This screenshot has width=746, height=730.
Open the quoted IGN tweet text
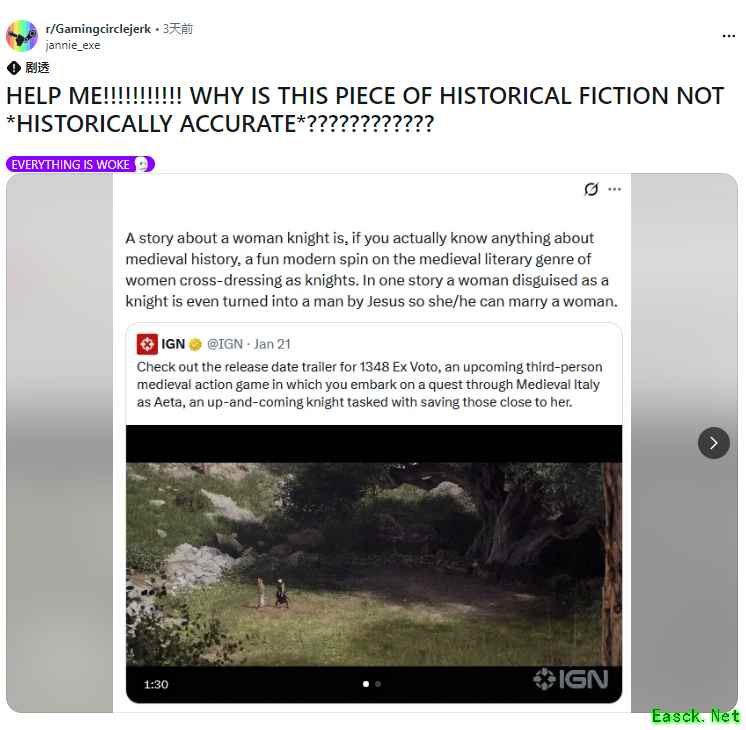point(369,385)
